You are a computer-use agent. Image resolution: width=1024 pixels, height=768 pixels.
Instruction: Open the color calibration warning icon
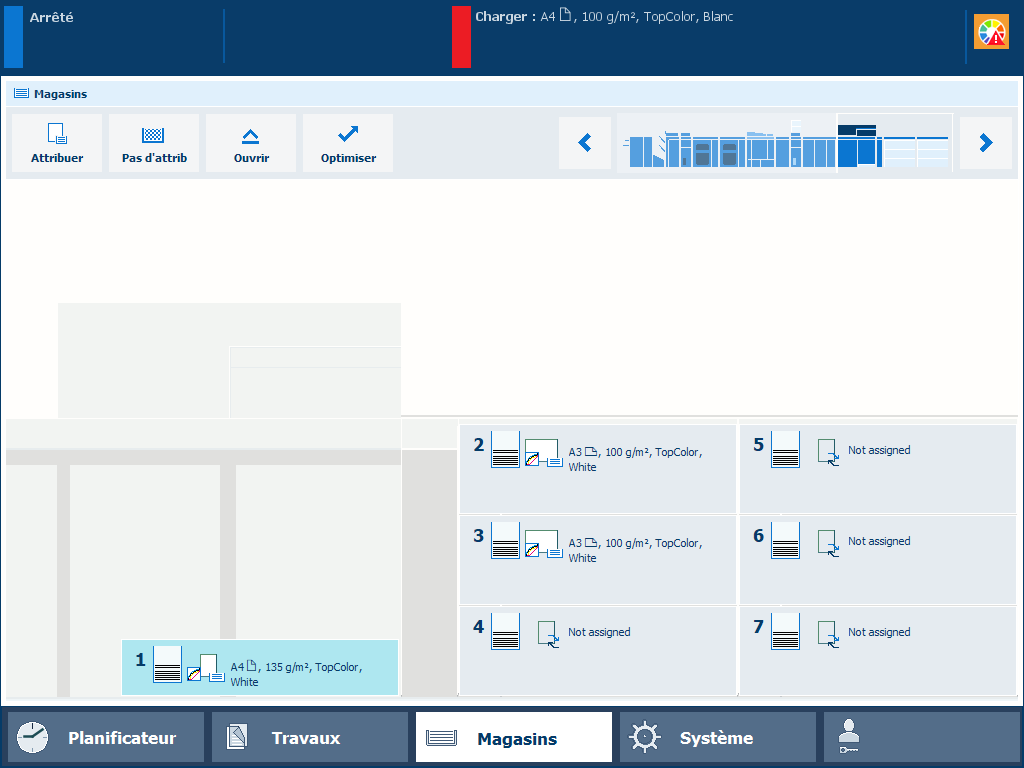tap(991, 33)
